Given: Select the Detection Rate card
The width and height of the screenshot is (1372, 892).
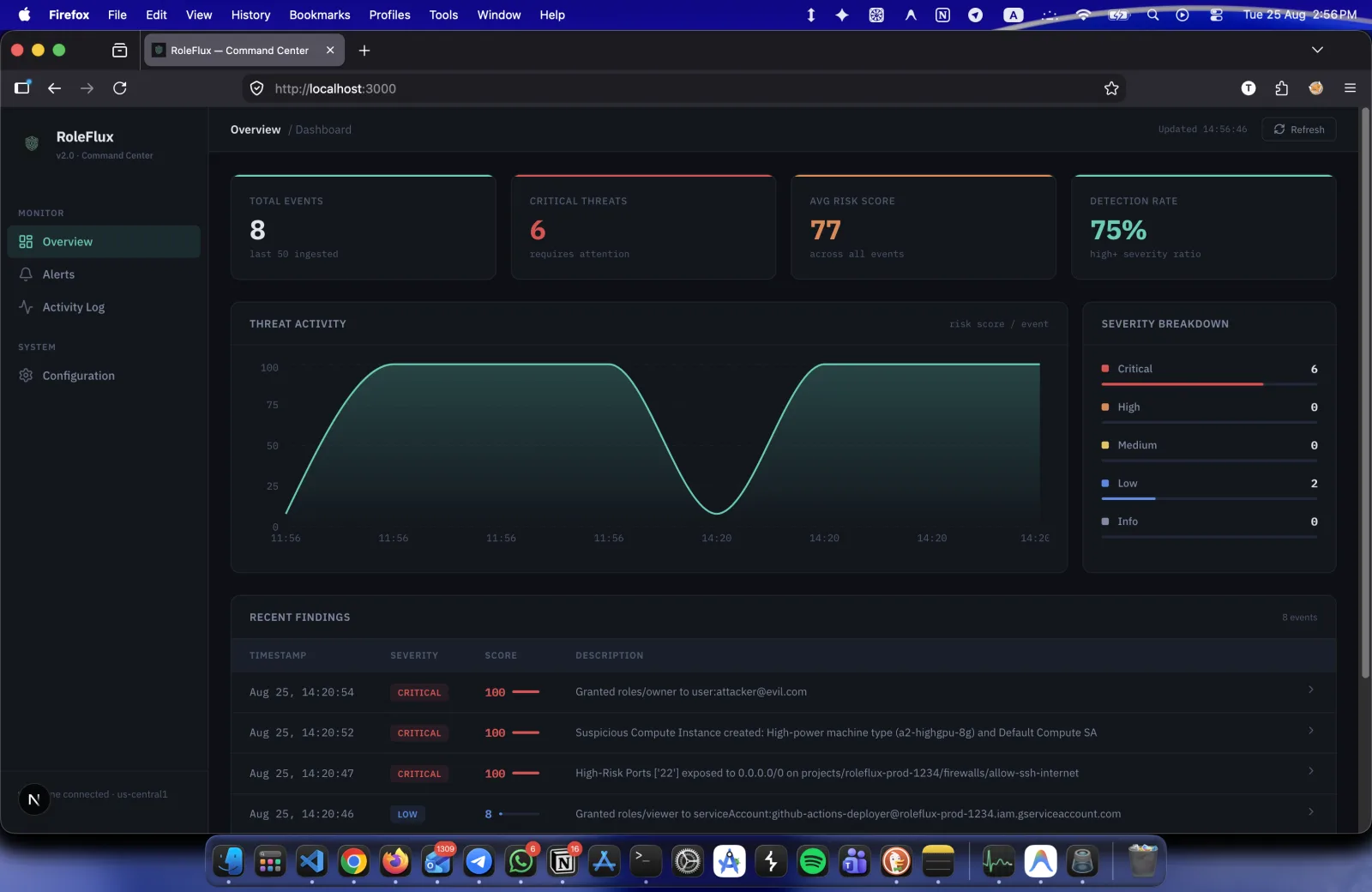Looking at the screenshot, I should click(x=1204, y=227).
